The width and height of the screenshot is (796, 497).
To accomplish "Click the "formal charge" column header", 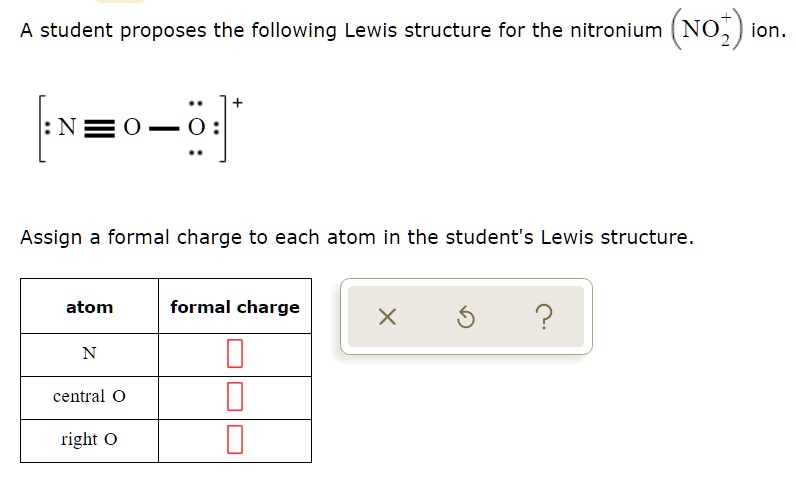I will tap(235, 307).
